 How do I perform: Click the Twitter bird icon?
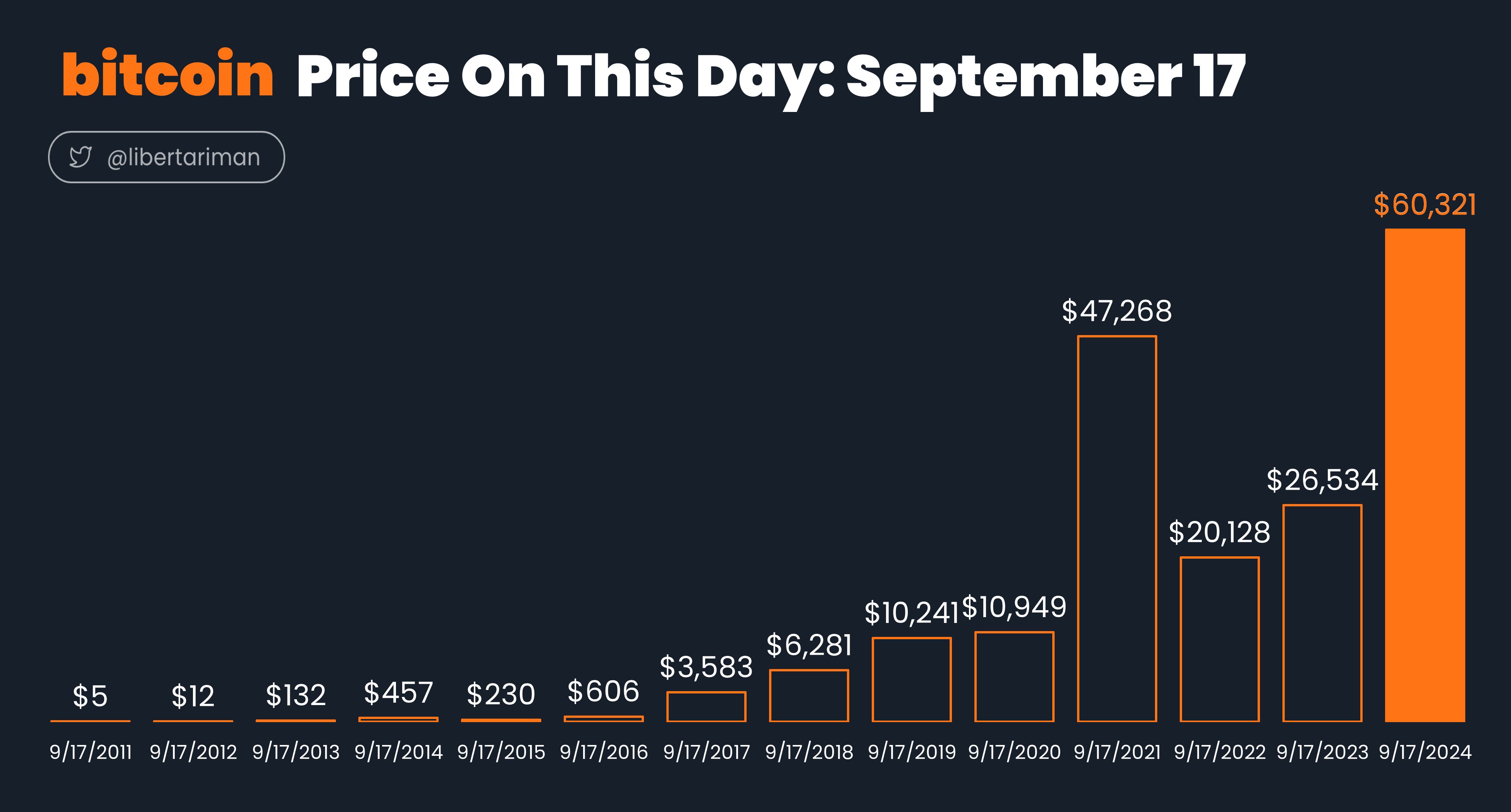pos(80,157)
